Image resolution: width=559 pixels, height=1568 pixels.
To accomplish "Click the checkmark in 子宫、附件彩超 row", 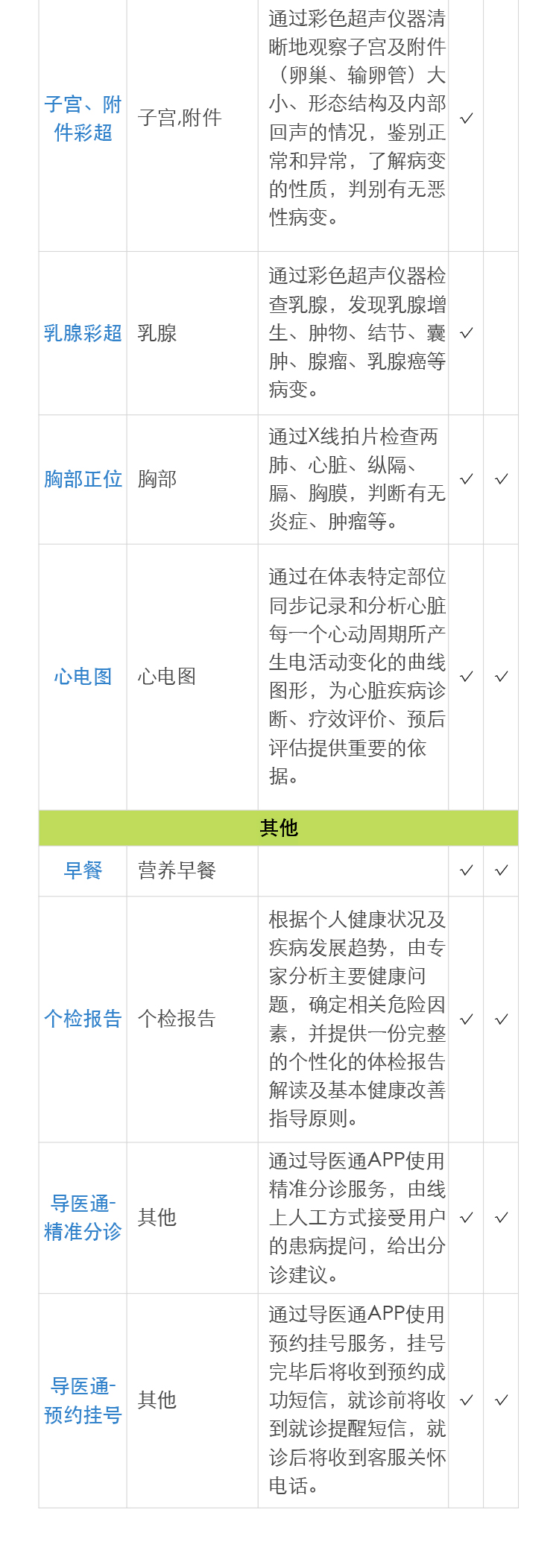I will click(x=467, y=118).
